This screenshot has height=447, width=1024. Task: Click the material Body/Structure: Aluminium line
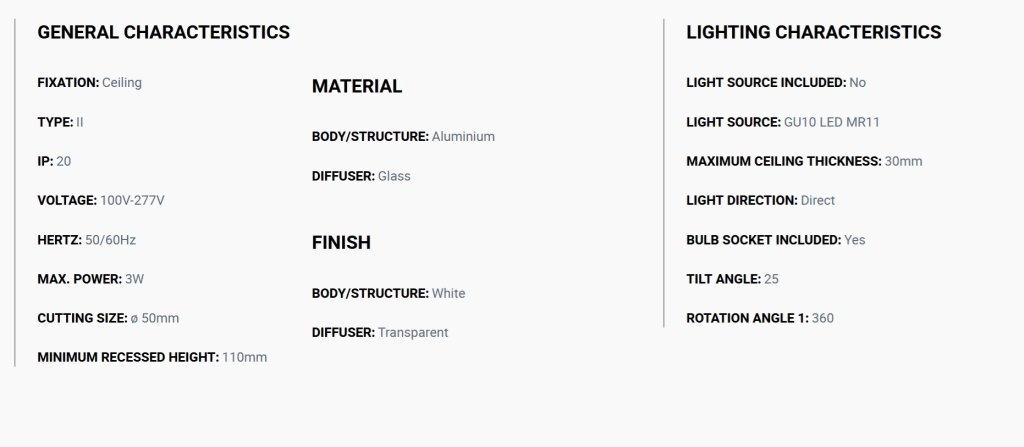pyautogui.click(x=403, y=137)
